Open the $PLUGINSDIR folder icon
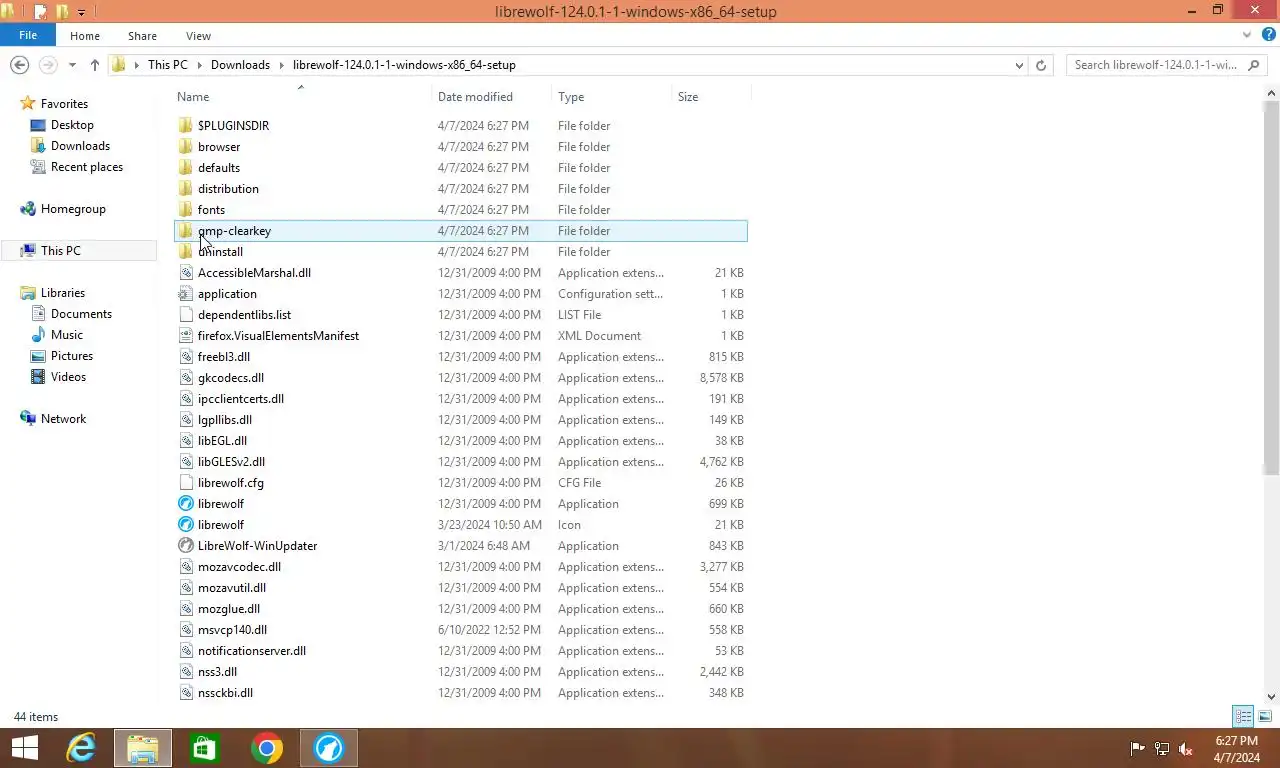Image resolution: width=1280 pixels, height=768 pixels. point(185,126)
